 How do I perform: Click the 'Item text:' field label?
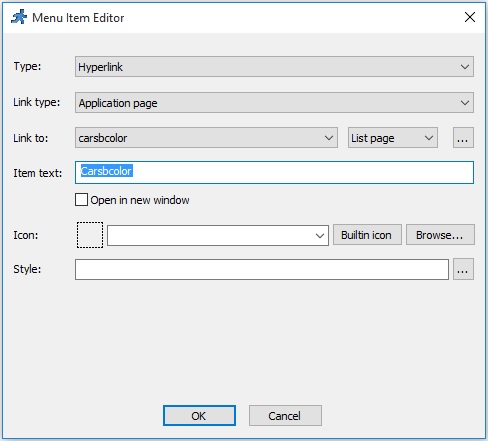coord(38,173)
